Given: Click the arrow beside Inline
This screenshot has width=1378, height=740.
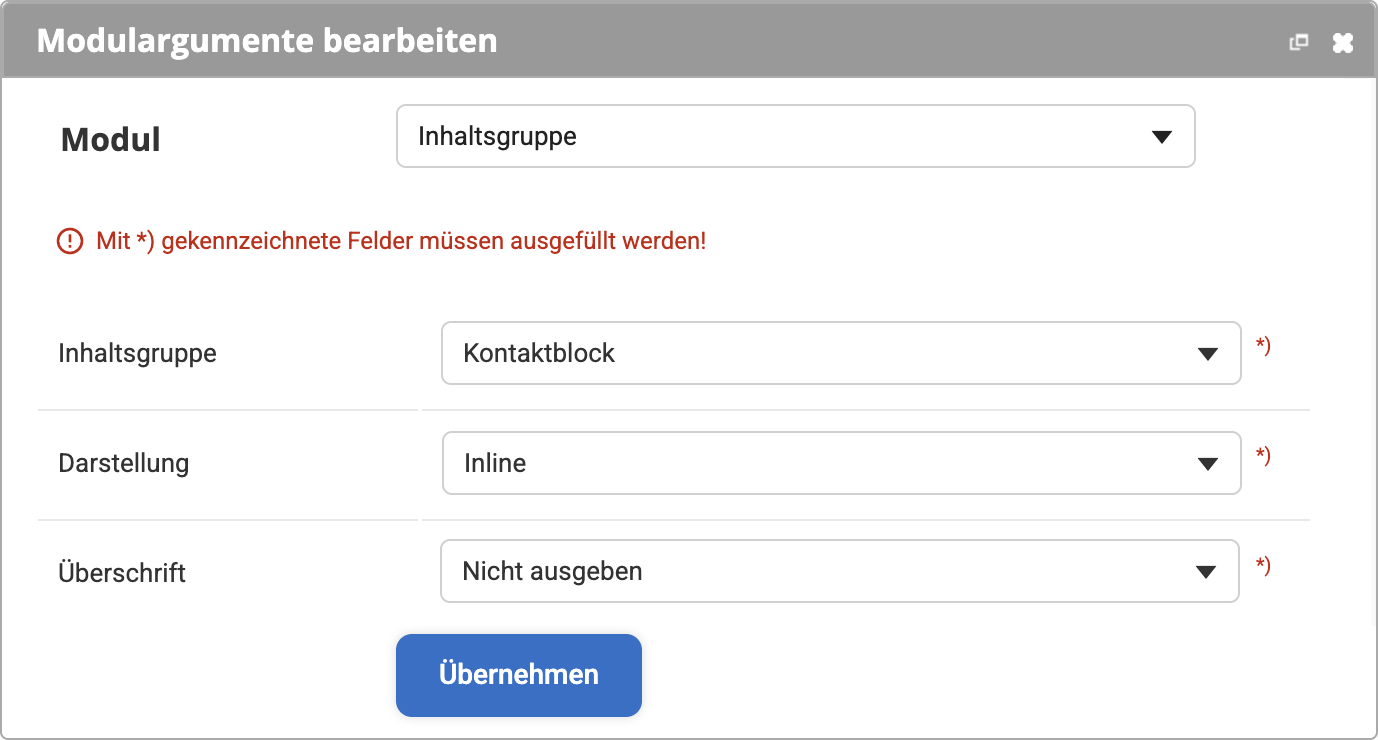Looking at the screenshot, I should (1207, 464).
